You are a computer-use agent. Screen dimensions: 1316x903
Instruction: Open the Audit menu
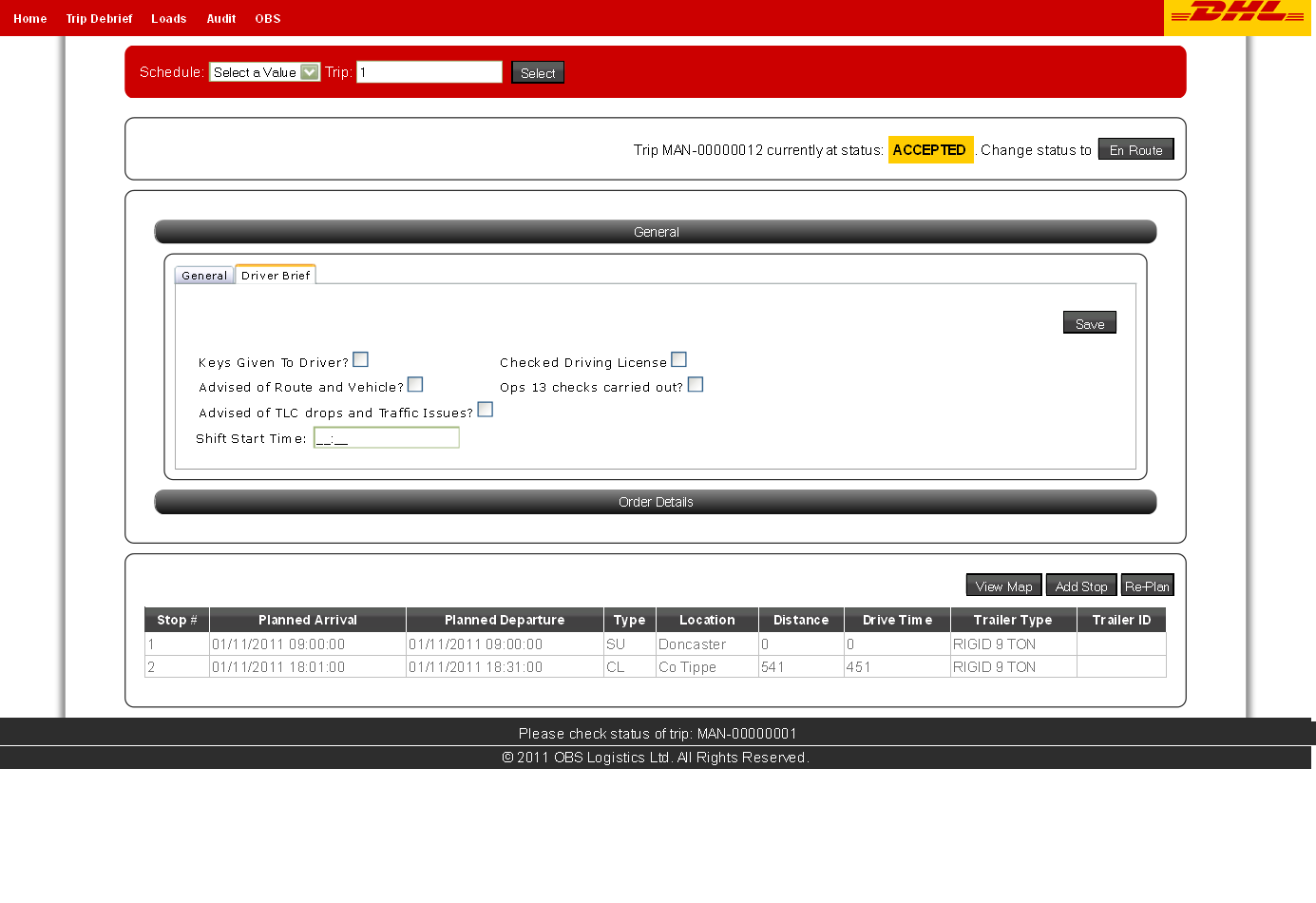click(221, 18)
